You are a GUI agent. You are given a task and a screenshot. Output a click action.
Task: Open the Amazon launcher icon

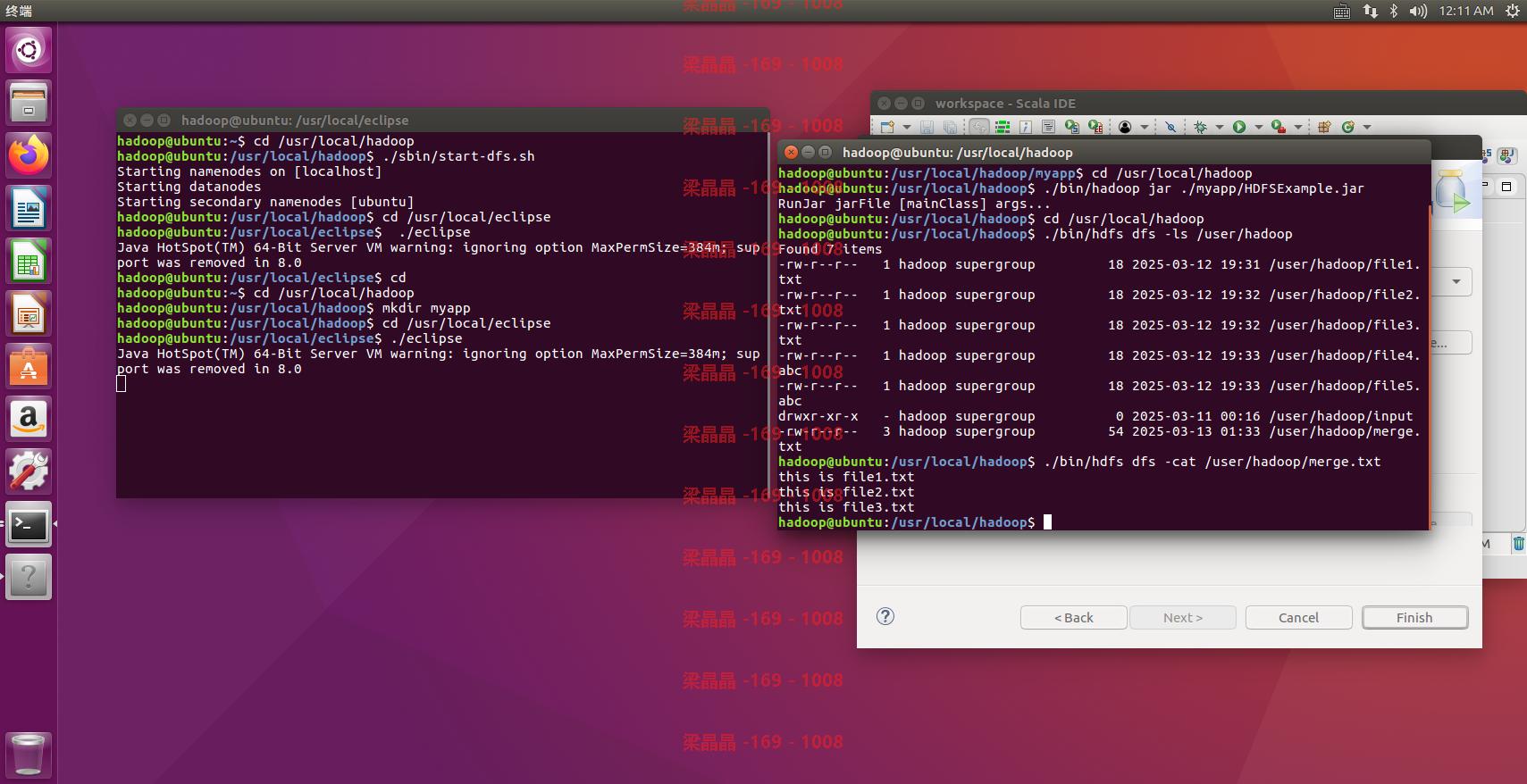click(29, 419)
